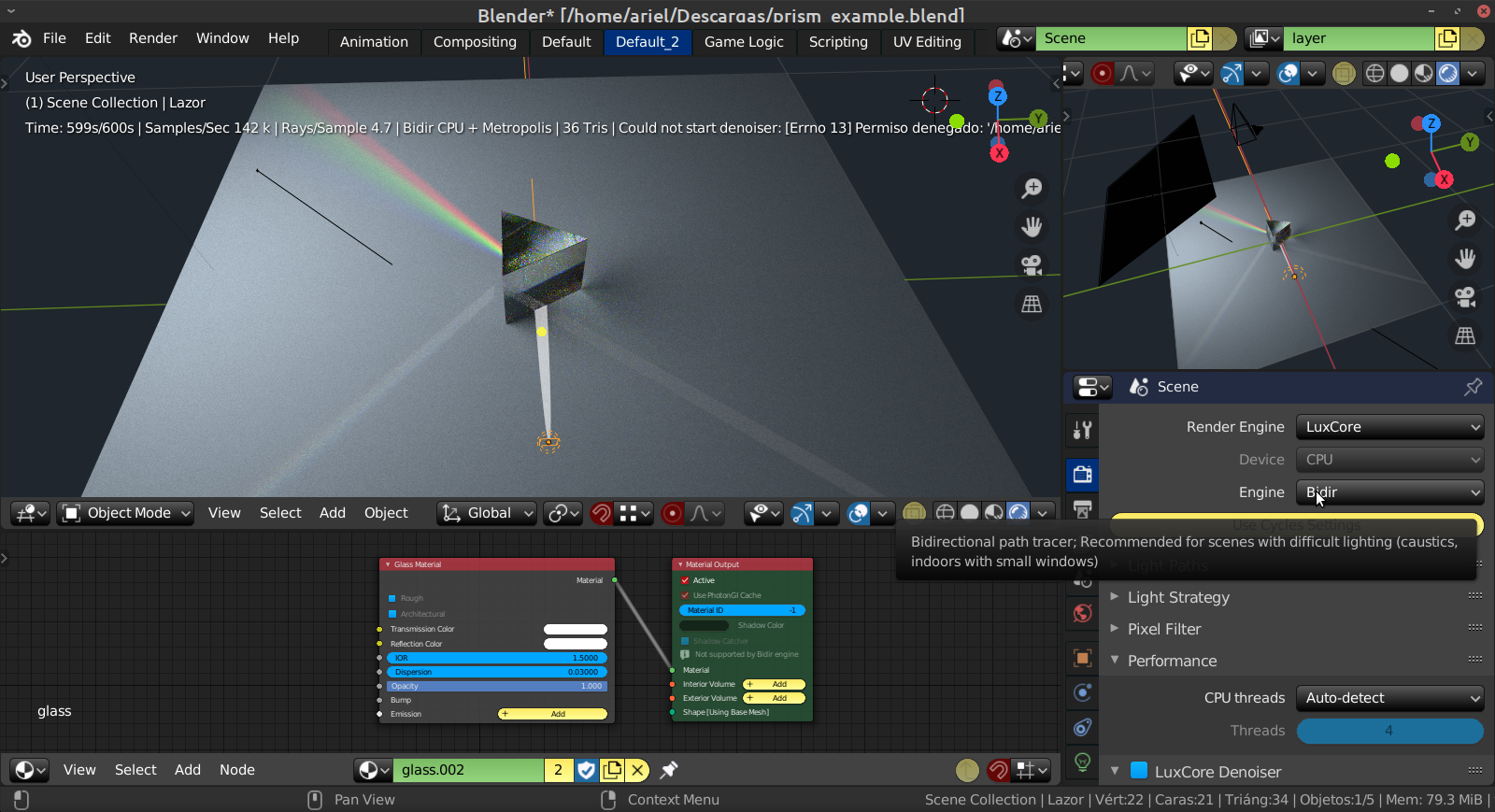This screenshot has width=1495, height=812.
Task: Click the Dispersion value slider
Action: (x=497, y=672)
